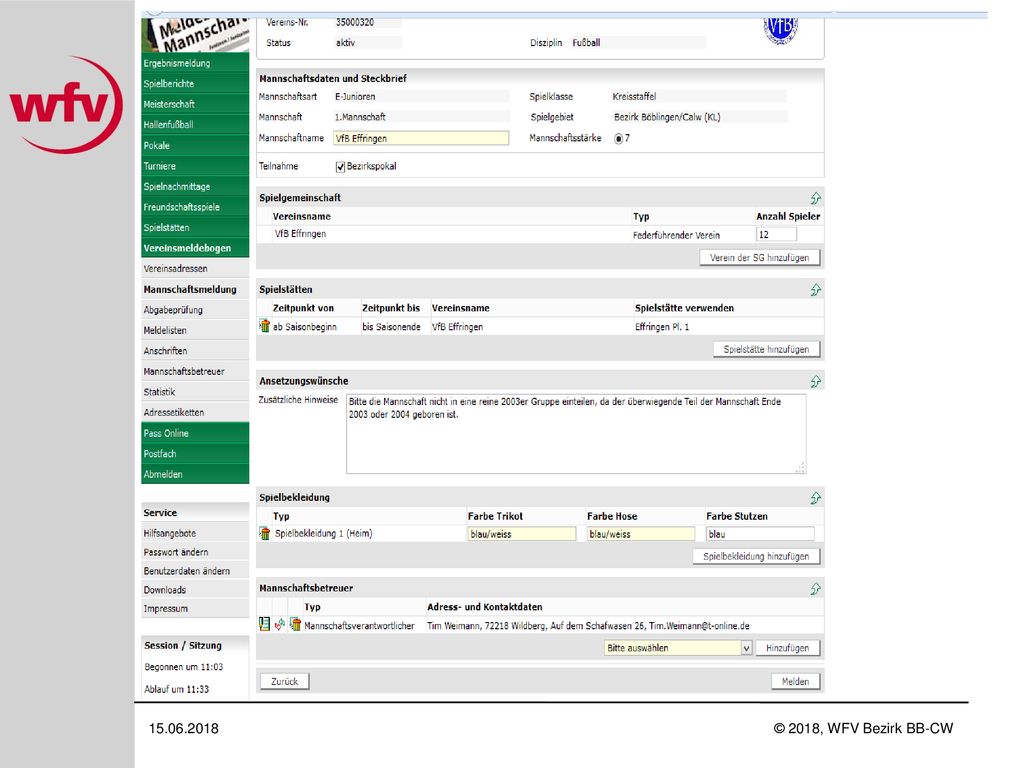Click the wfv logo
This screenshot has width=1024, height=768.
(65, 104)
